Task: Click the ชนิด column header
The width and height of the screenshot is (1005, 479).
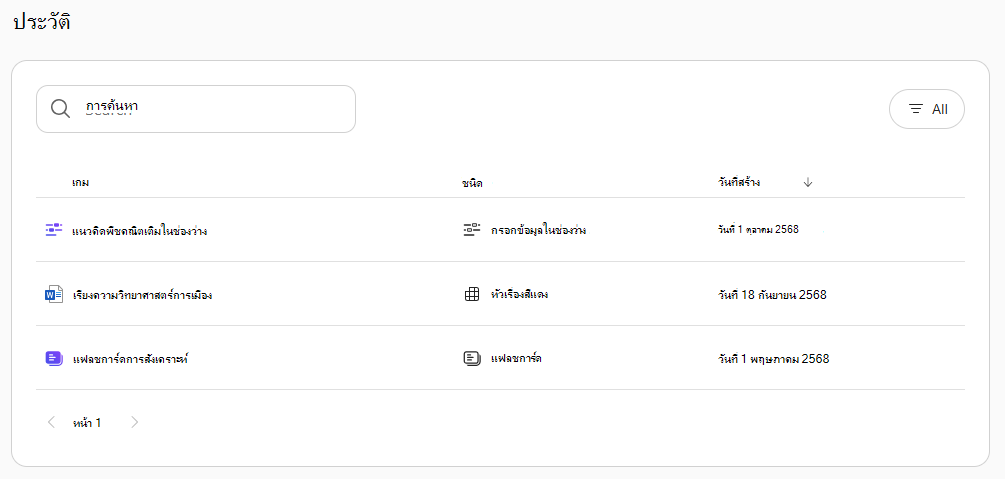Action: 472,183
